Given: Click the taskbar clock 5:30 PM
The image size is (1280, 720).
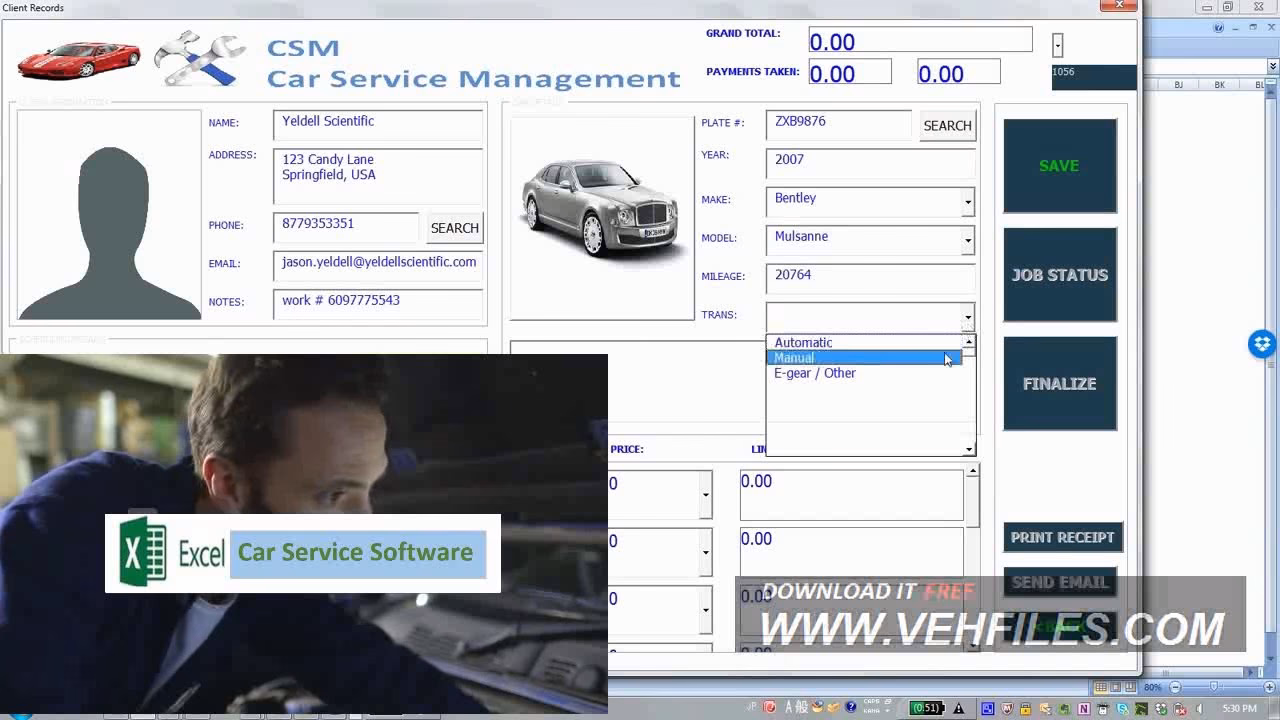Looking at the screenshot, I should (x=1240, y=708).
